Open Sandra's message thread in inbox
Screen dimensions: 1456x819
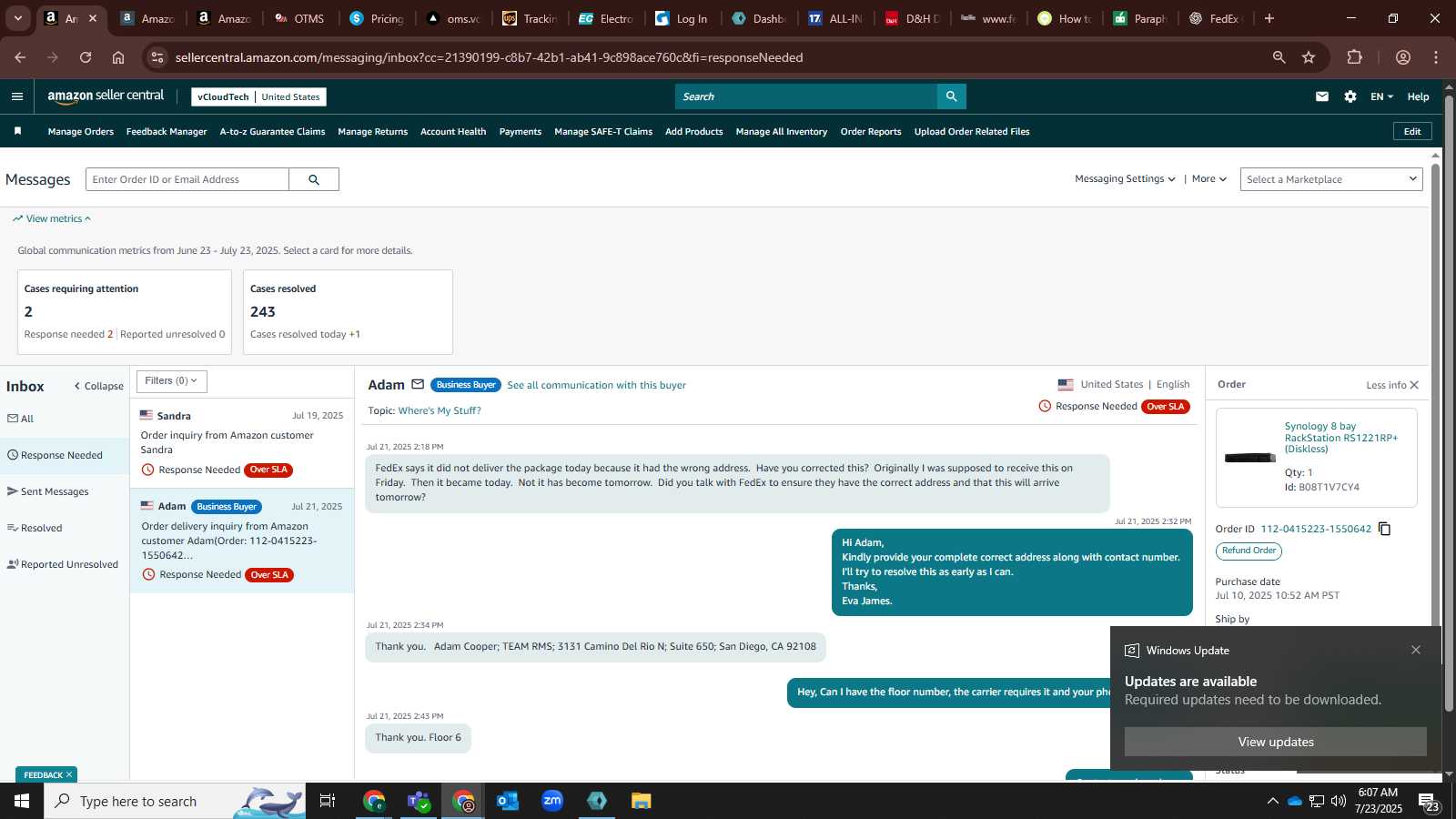tap(242, 443)
